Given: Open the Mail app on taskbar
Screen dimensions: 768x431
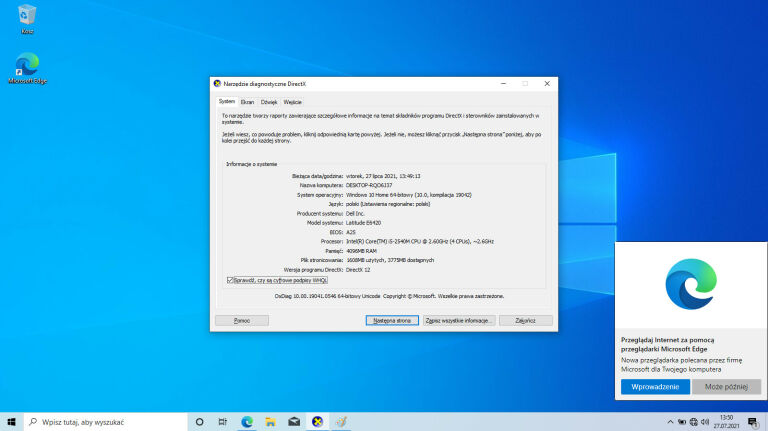Looking at the screenshot, I should pos(294,422).
